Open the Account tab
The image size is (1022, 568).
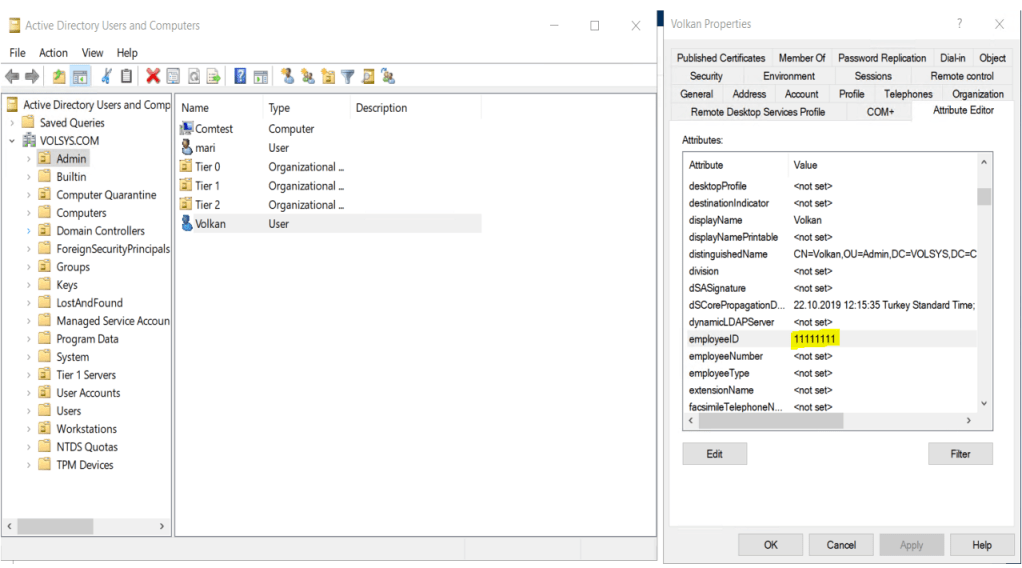801,94
